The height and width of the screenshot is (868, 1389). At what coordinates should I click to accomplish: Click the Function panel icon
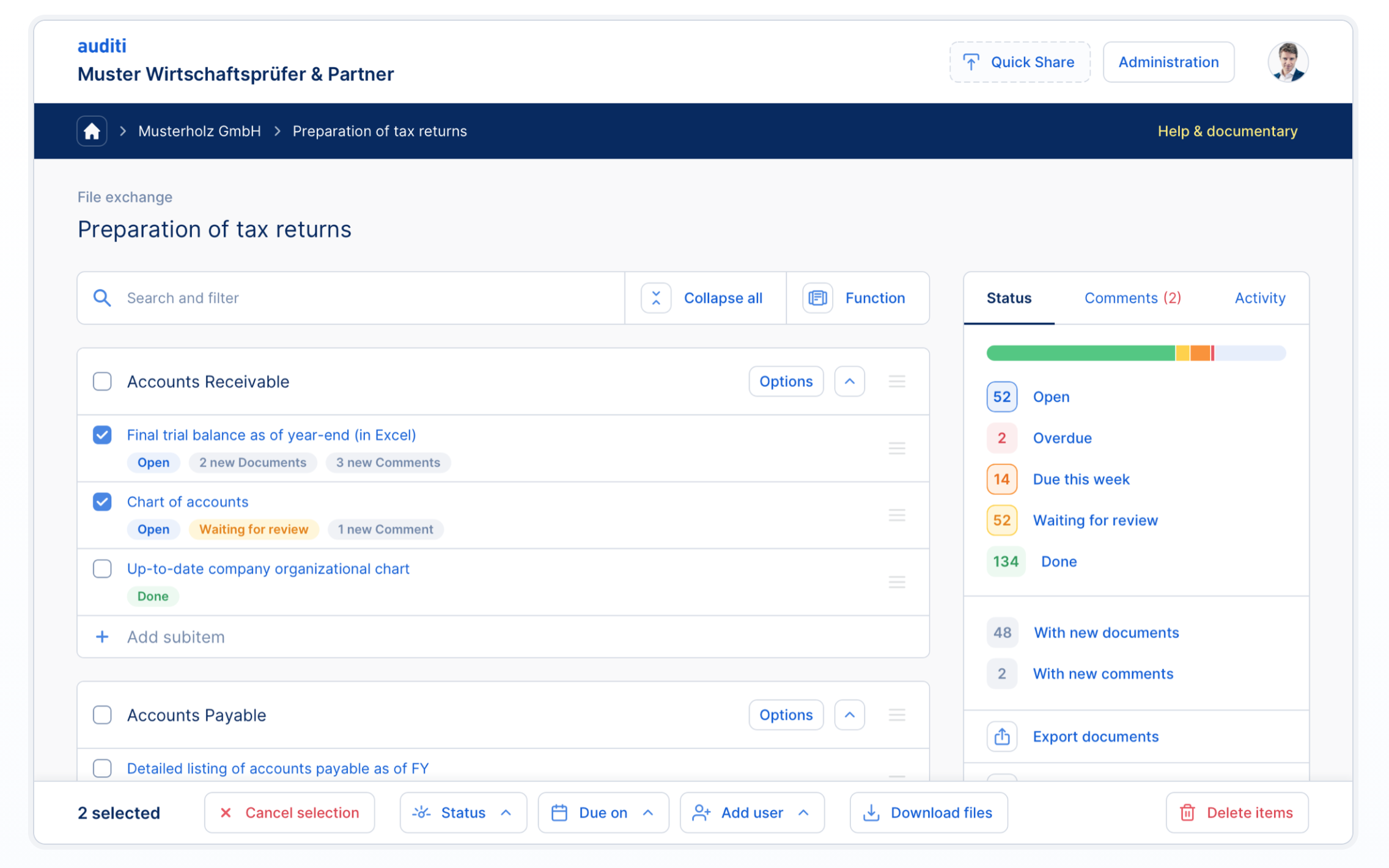coord(817,298)
